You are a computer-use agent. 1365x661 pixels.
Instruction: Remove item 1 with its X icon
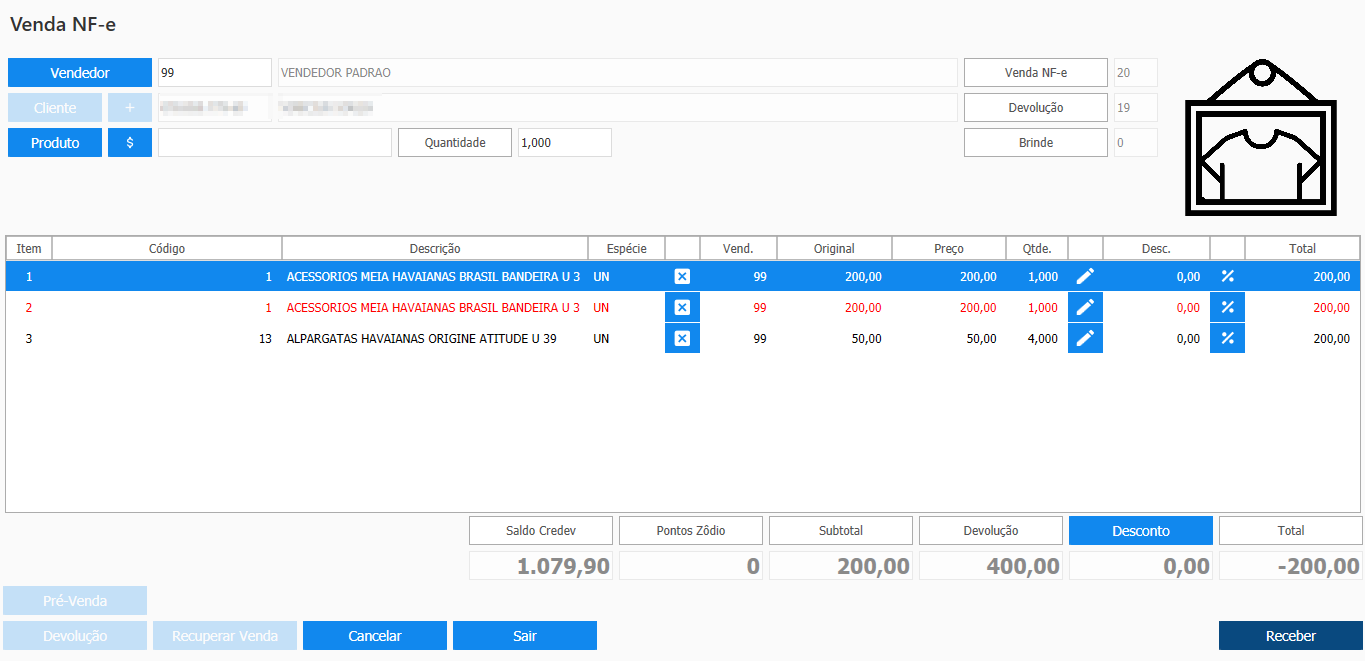[x=682, y=277]
